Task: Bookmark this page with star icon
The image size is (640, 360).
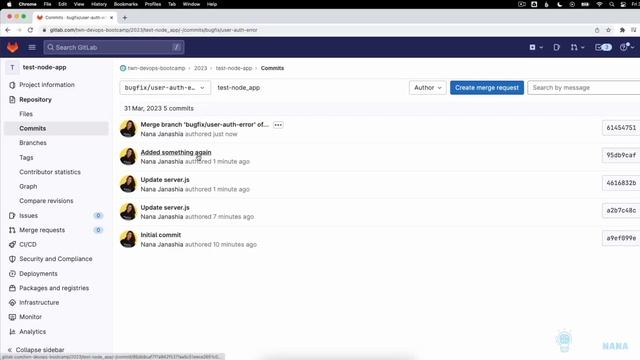Action: click(609, 30)
